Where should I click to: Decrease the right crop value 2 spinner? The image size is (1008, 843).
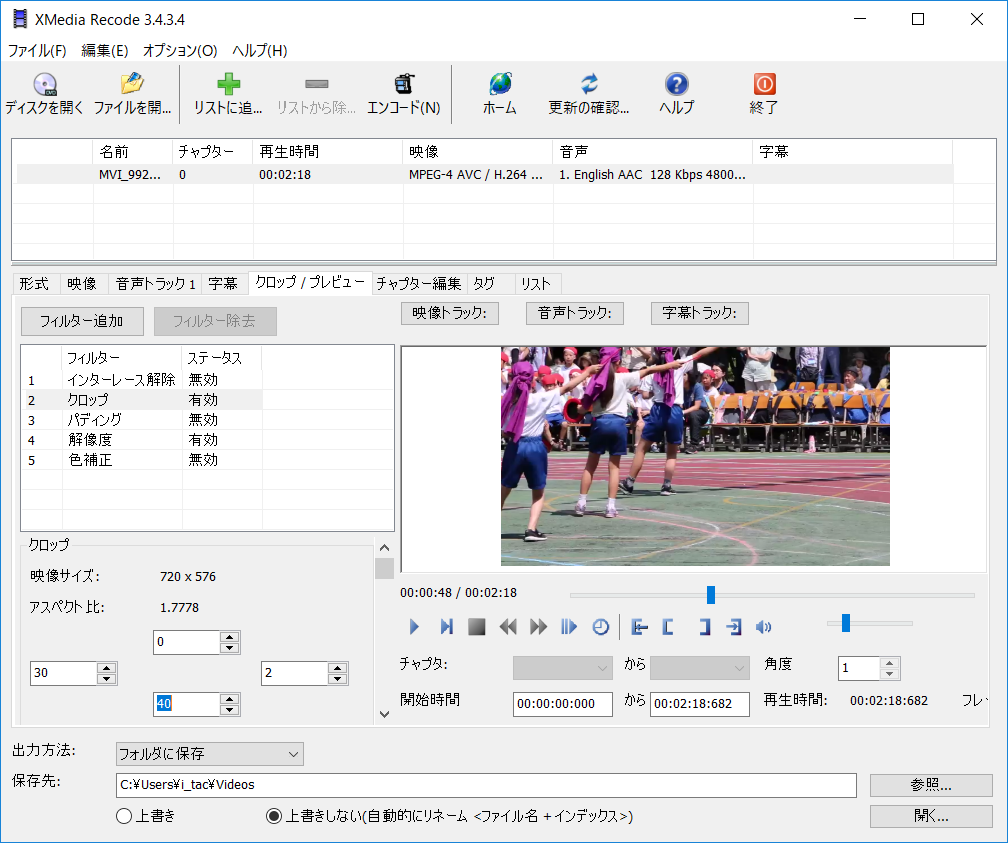(338, 679)
